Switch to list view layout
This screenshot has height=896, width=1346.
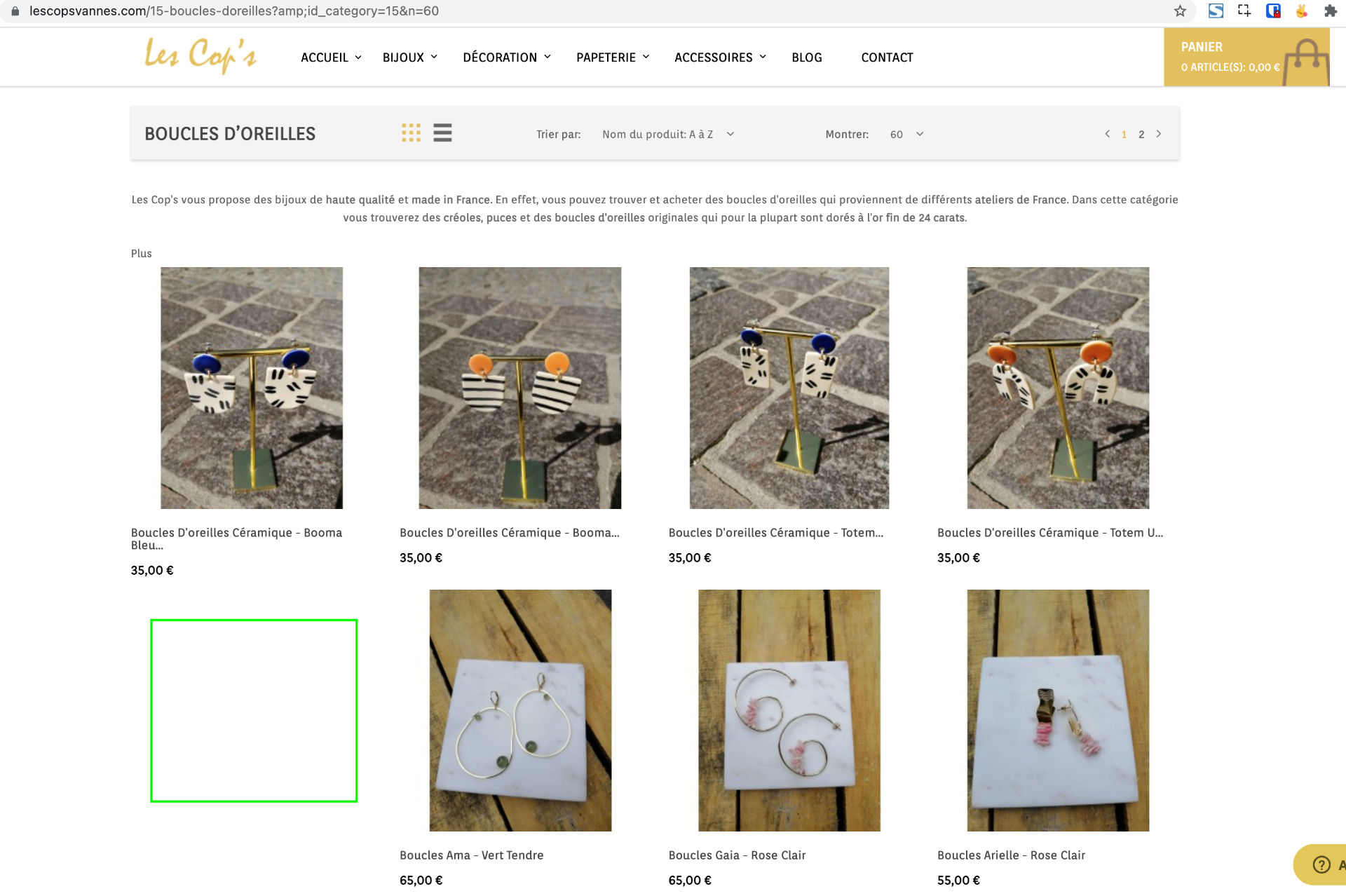[x=442, y=133]
